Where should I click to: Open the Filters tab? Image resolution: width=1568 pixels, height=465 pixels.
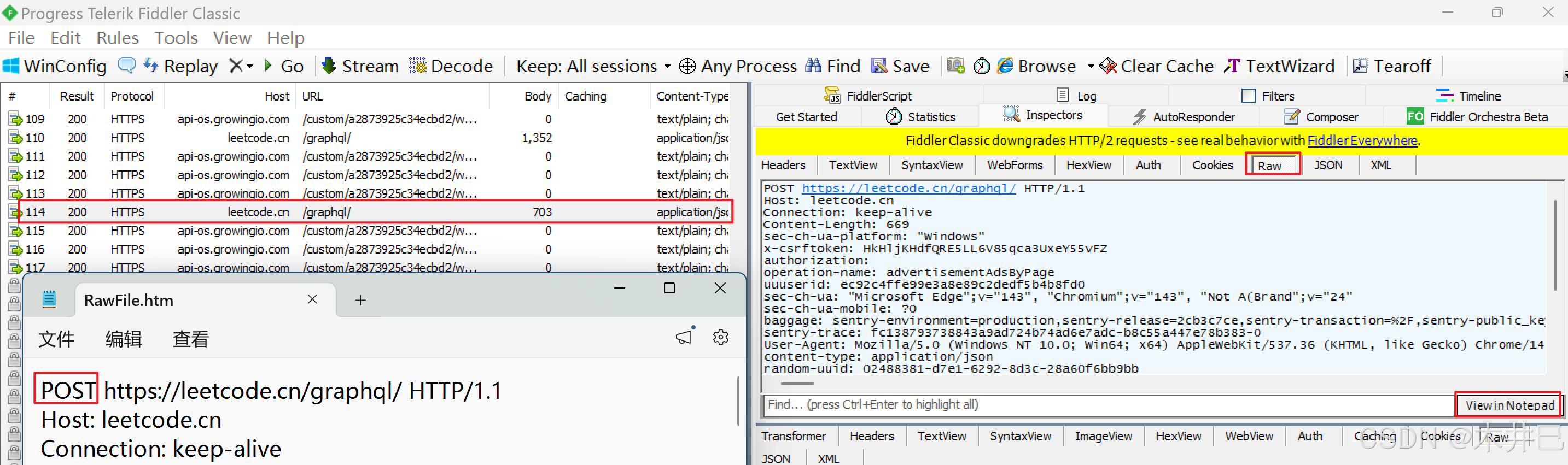[1267, 96]
